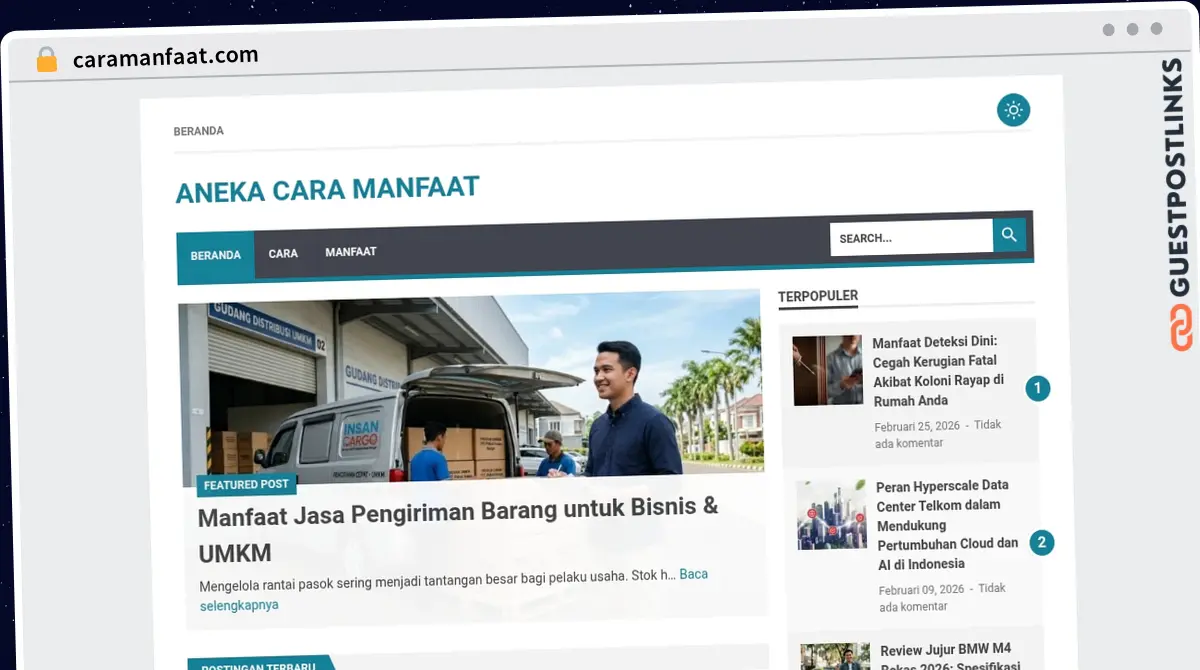Screen dimensions: 1200x670
Task: Open the Manfaat Jasa Pengiriman Barang headline
Action: coord(458,530)
